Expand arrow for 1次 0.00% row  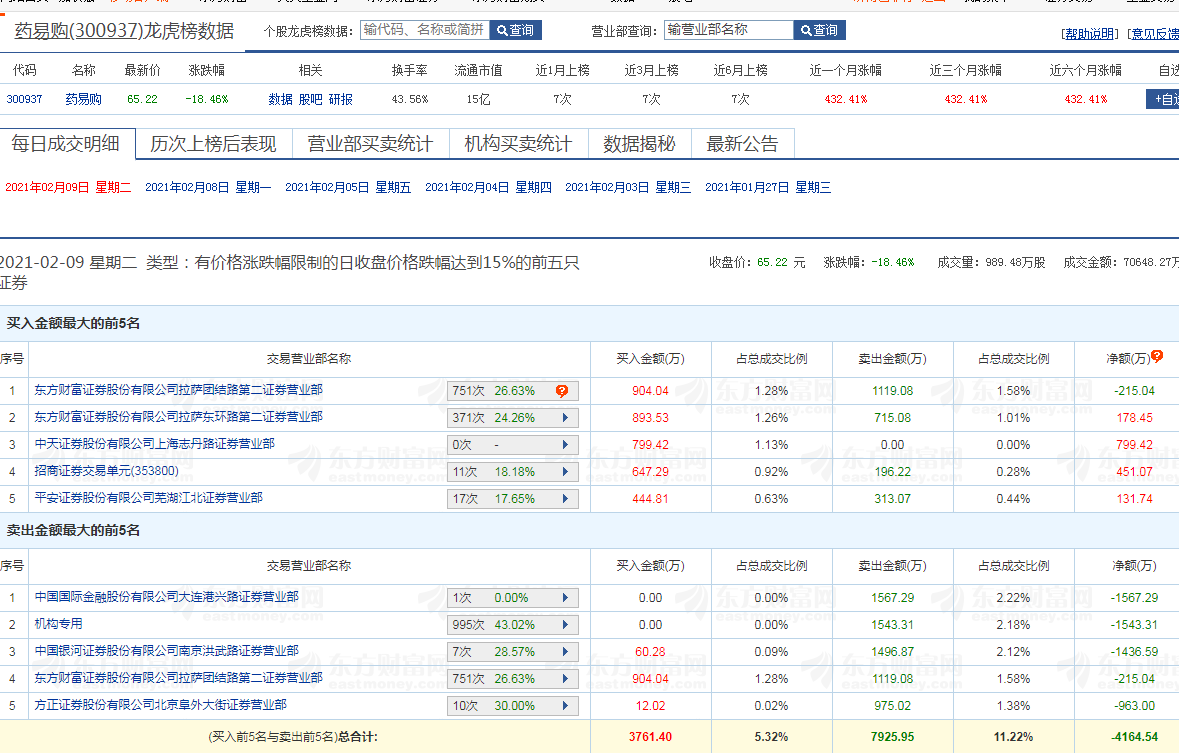565,598
